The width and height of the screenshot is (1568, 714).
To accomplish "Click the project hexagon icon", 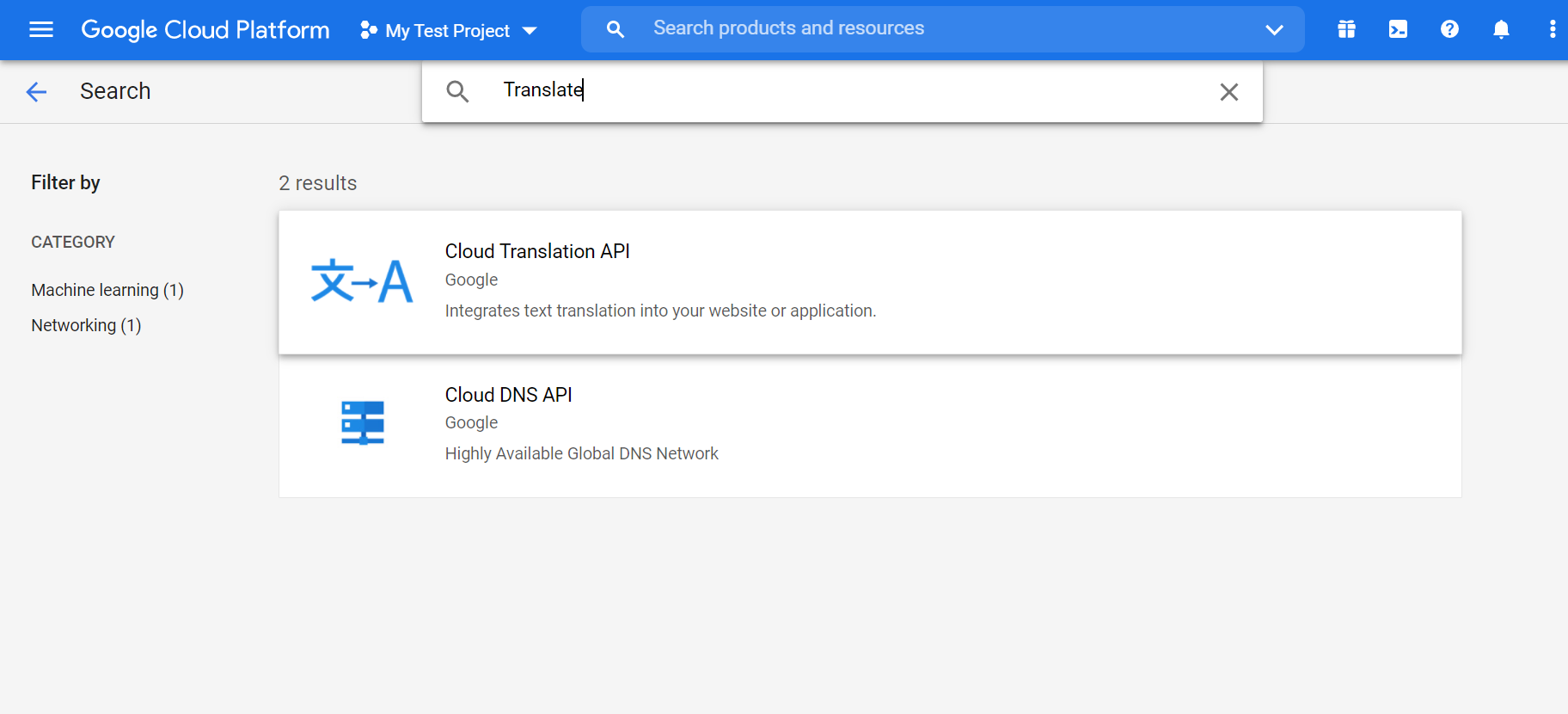I will tap(369, 30).
